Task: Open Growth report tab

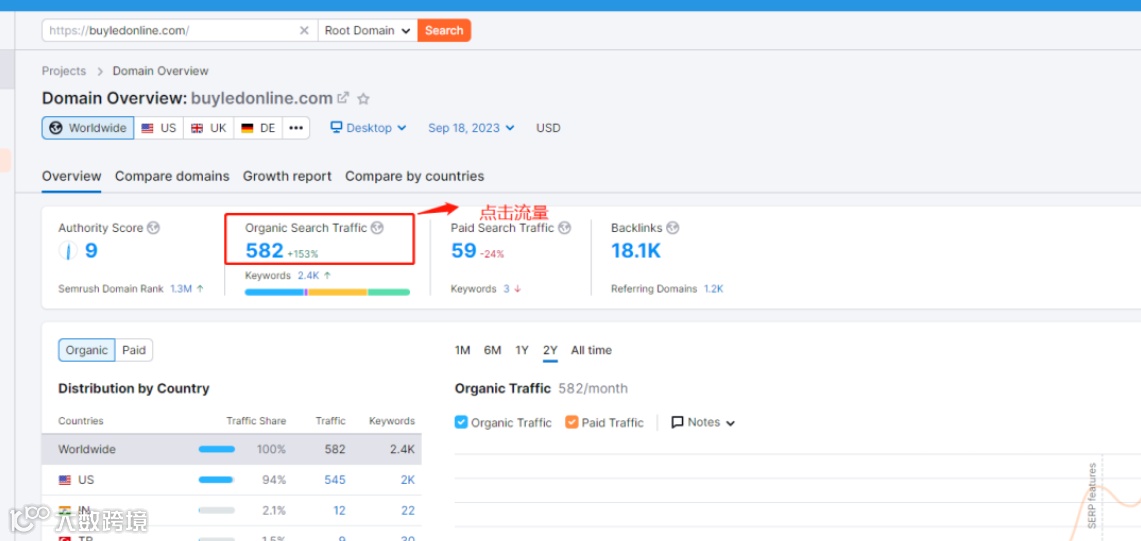Action: 287,176
